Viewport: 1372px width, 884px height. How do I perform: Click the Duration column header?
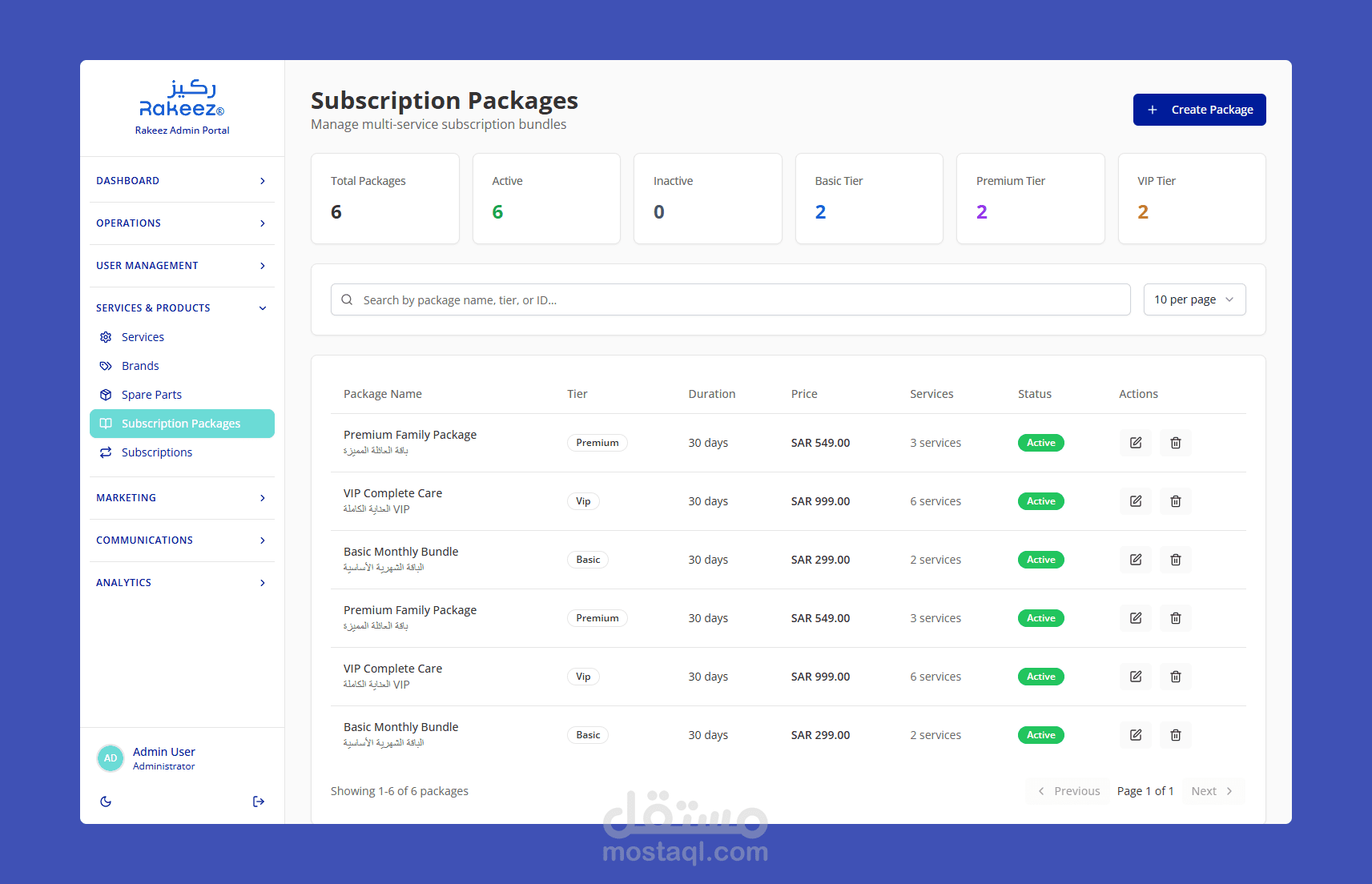[712, 394]
